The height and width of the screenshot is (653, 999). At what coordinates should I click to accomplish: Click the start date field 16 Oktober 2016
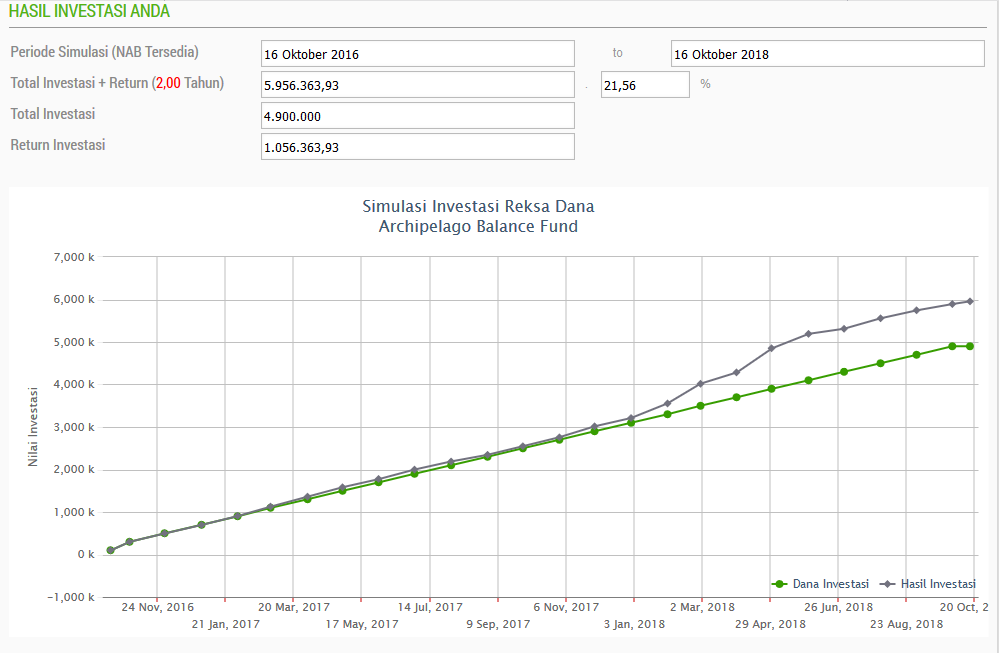417,54
